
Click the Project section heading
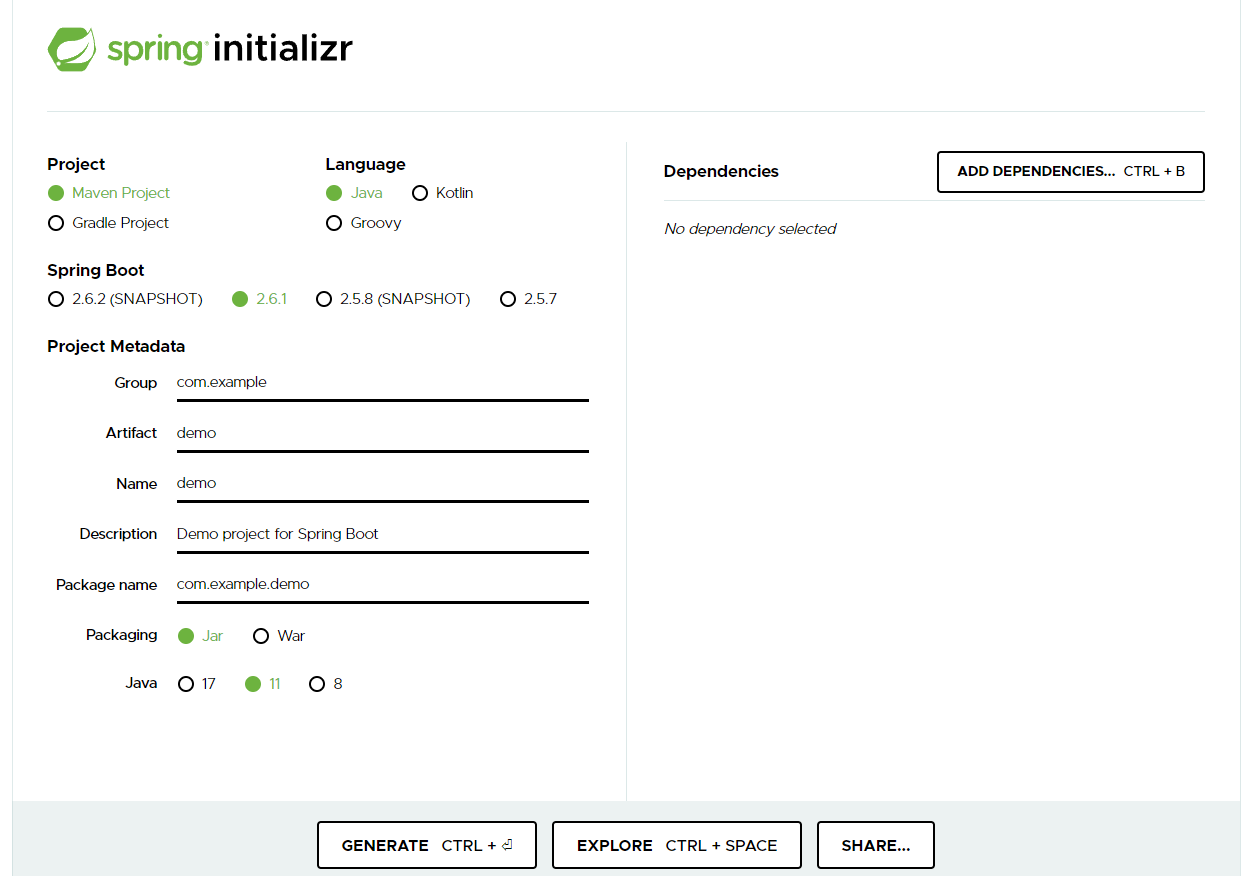(76, 165)
